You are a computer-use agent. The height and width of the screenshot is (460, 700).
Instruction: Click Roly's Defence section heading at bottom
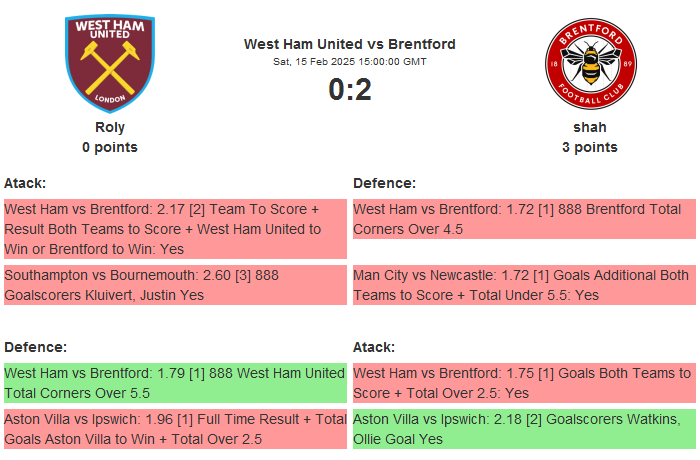pos(35,347)
